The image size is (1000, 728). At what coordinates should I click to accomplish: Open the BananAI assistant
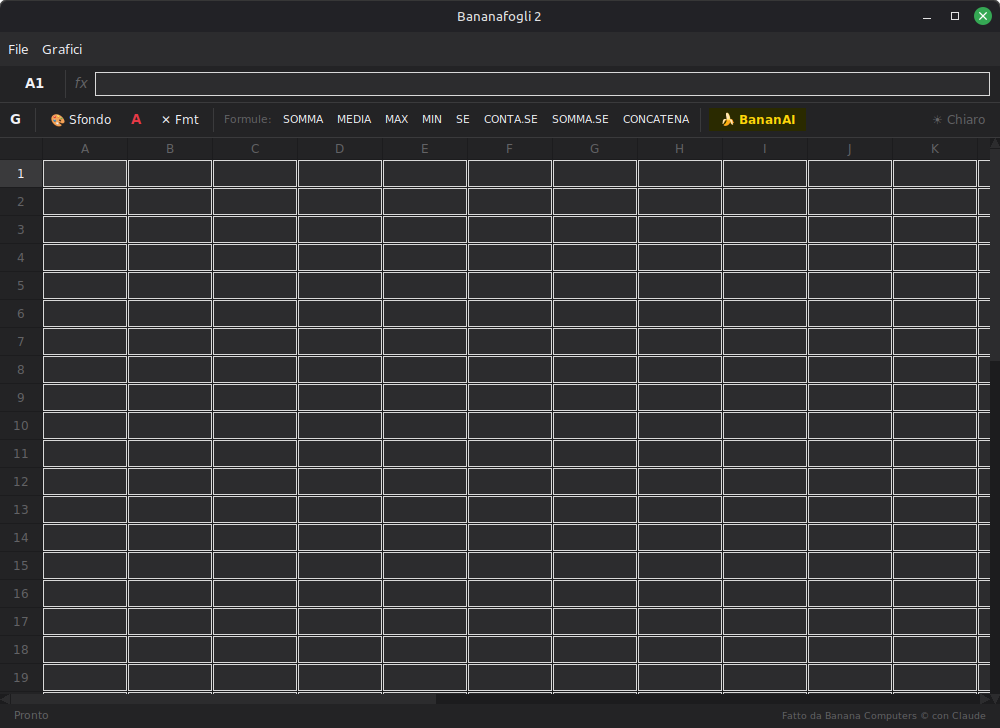click(x=758, y=119)
